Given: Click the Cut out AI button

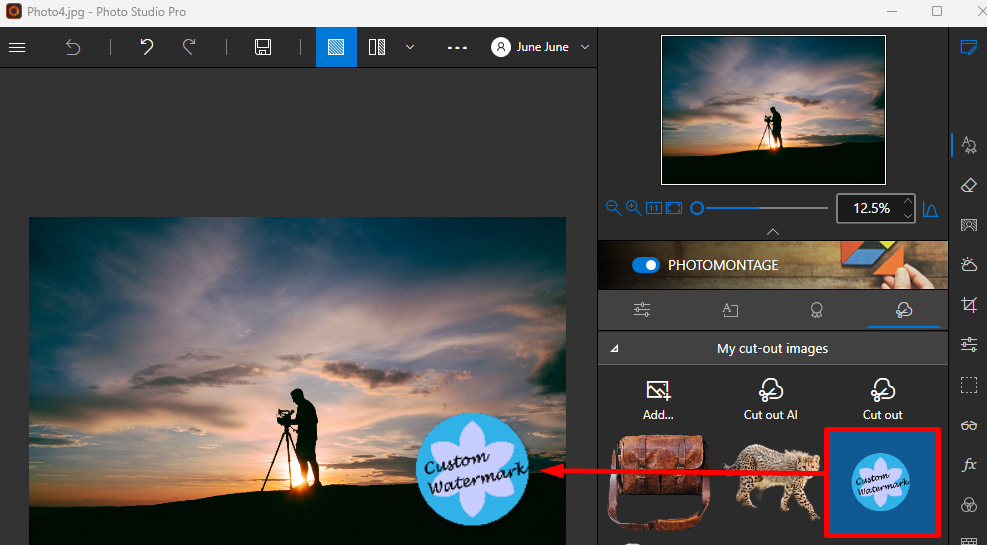Looking at the screenshot, I should pyautogui.click(x=770, y=400).
